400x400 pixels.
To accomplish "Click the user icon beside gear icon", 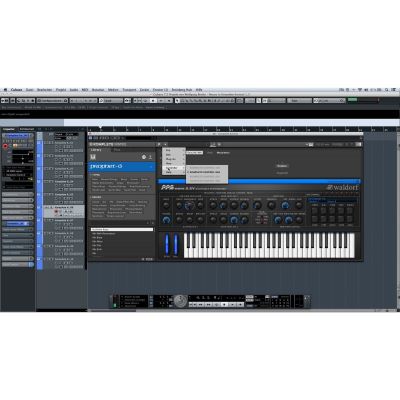I will click(x=150, y=157).
